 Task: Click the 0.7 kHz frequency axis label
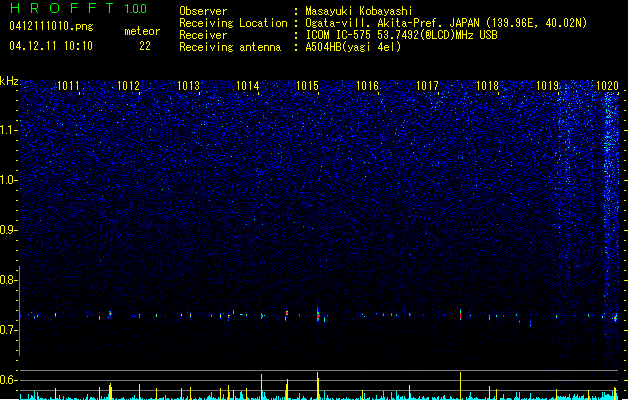pyautogui.click(x=9, y=330)
